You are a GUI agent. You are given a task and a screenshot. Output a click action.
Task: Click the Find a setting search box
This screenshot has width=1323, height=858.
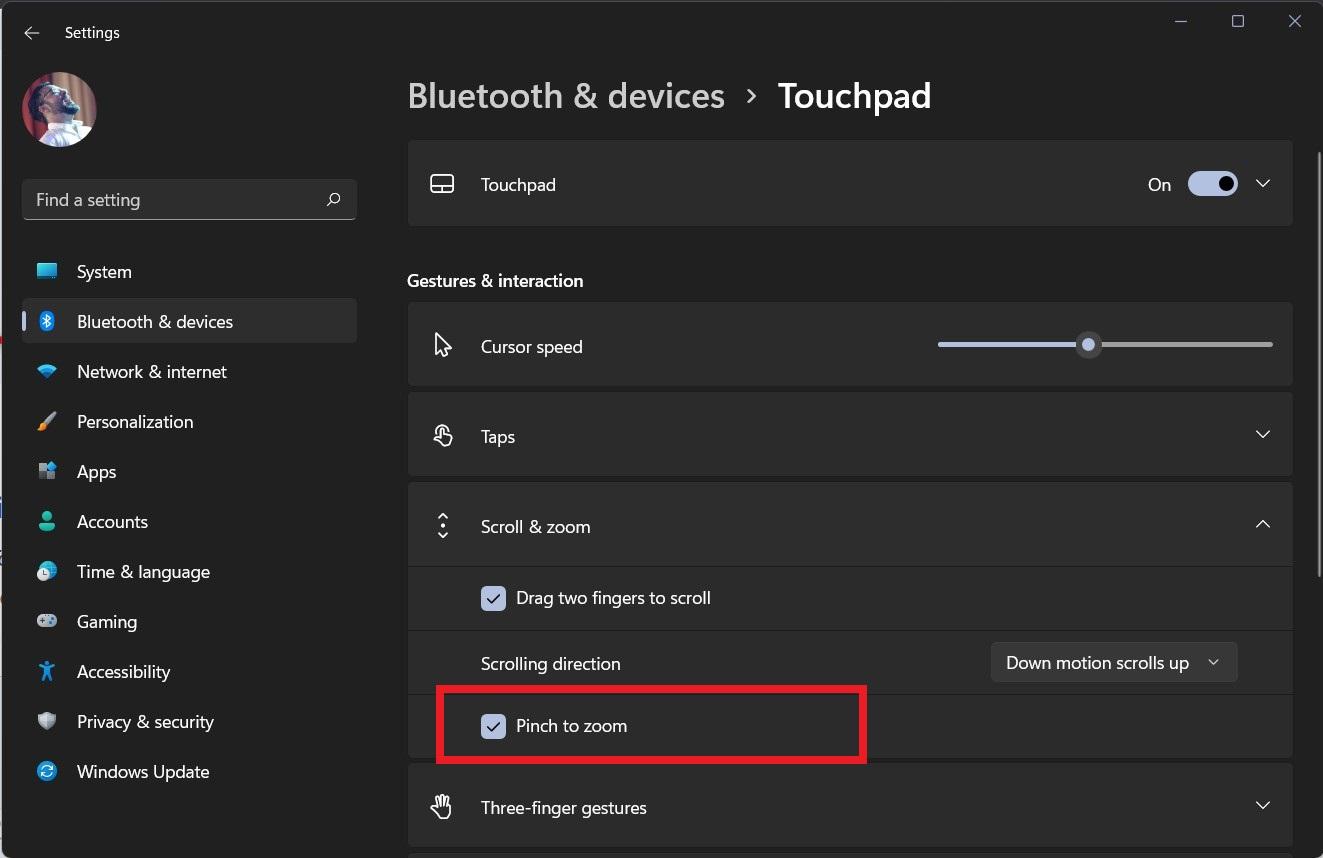[175, 200]
